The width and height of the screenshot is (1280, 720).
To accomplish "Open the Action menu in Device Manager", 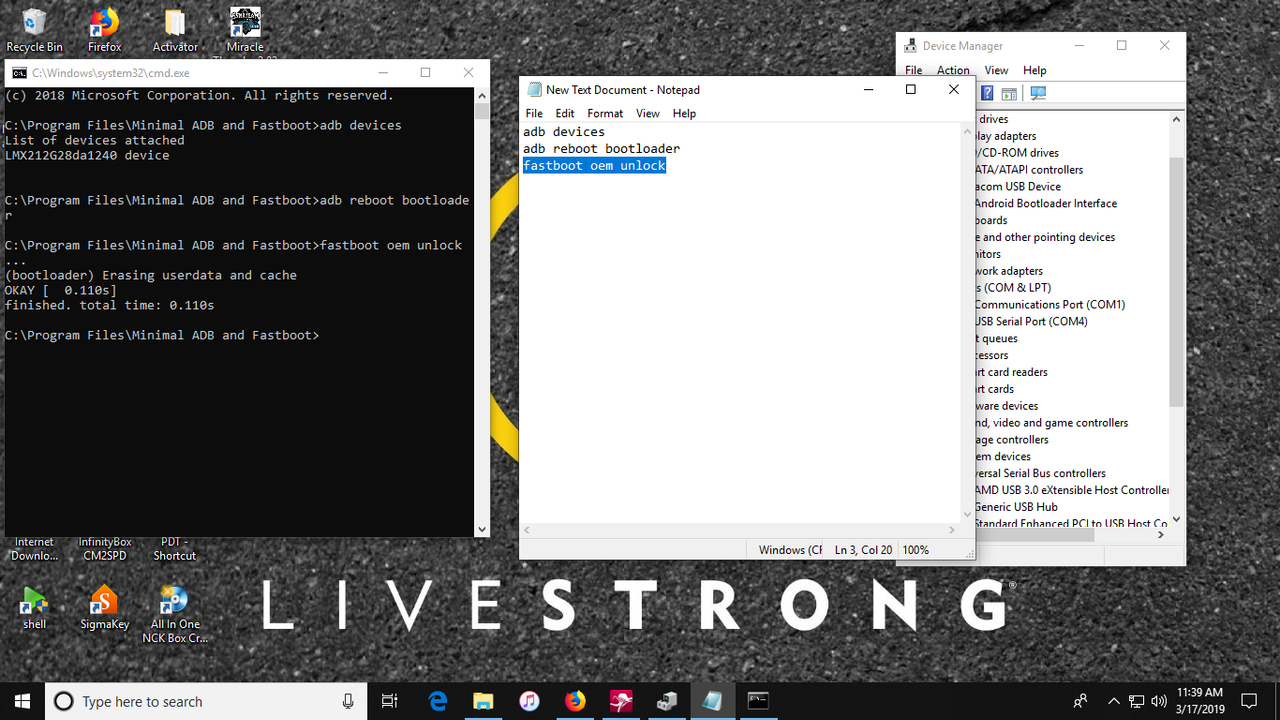I will [953, 70].
